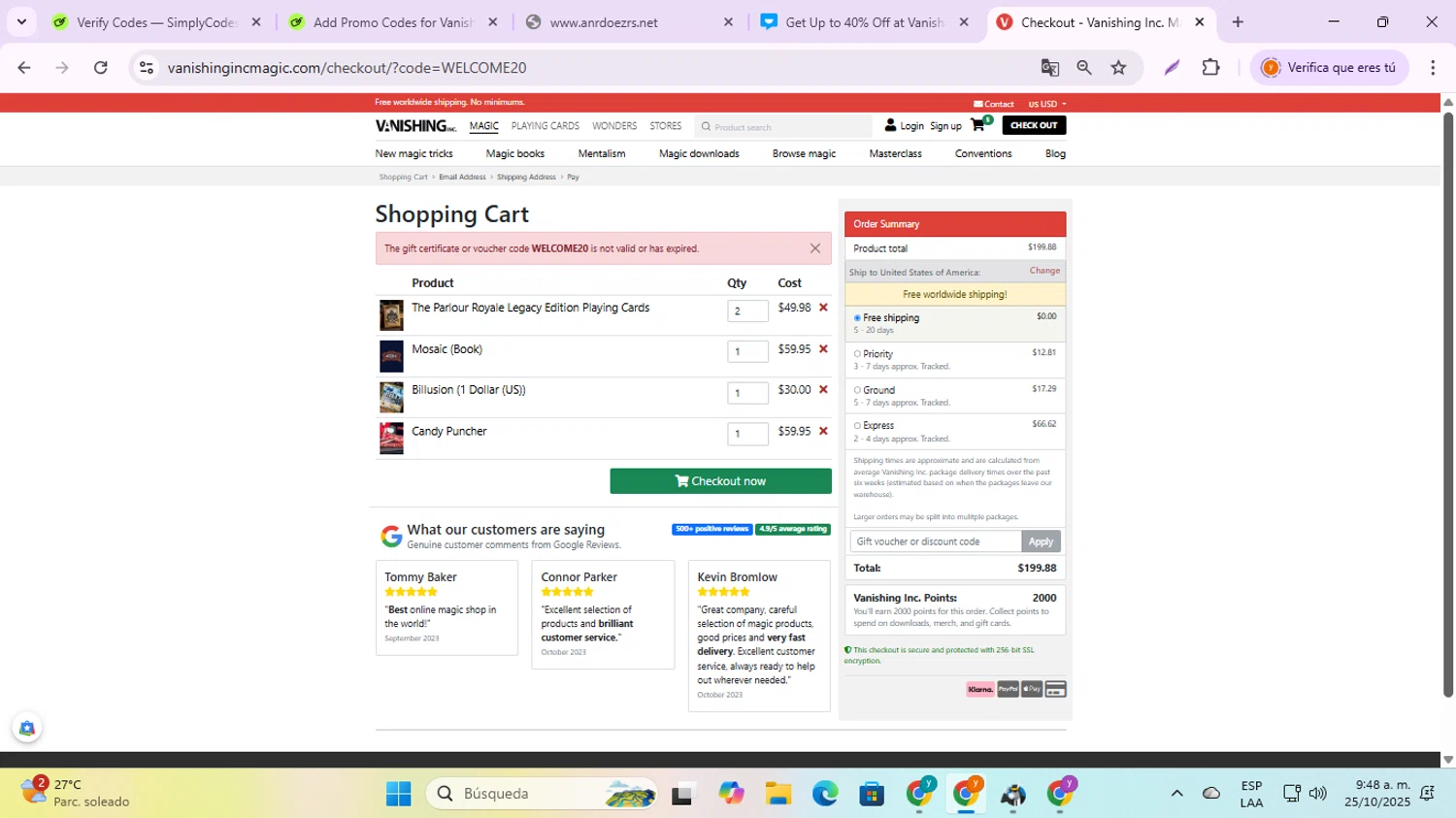Screen dimensions: 1456x818
Task: Show hidden system tray icons
Action: coord(1176,794)
